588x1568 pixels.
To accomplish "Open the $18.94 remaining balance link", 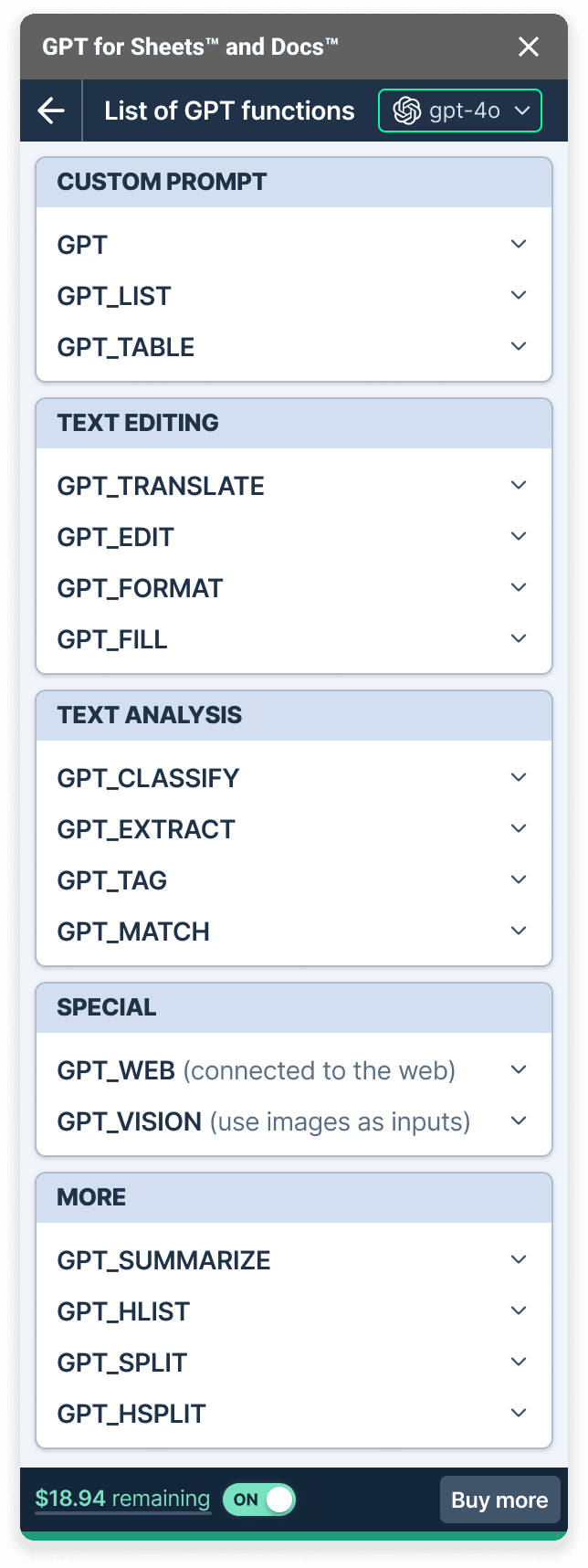I will pos(122,1499).
